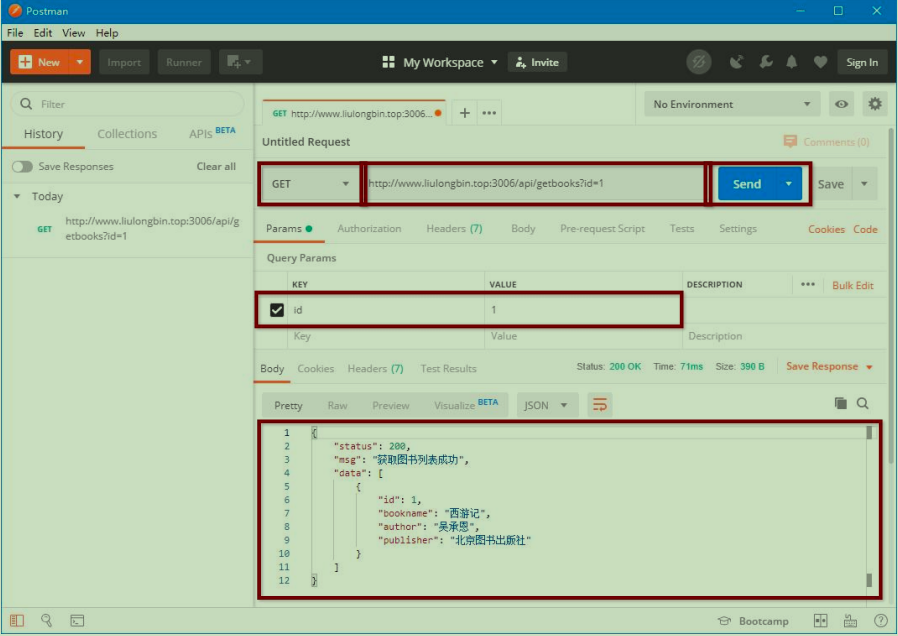Screen dimensions: 898x636
Task: Click the sync offline status icon
Action: click(699, 62)
